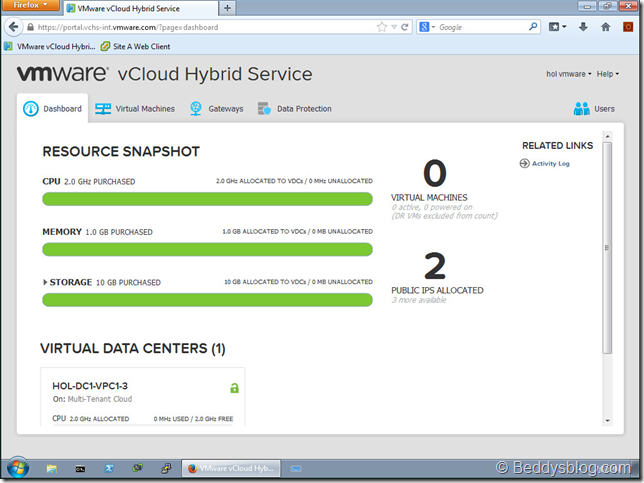This screenshot has height=483, width=644.
Task: Click the Virtual Machines monitor icon
Action: coord(103,109)
